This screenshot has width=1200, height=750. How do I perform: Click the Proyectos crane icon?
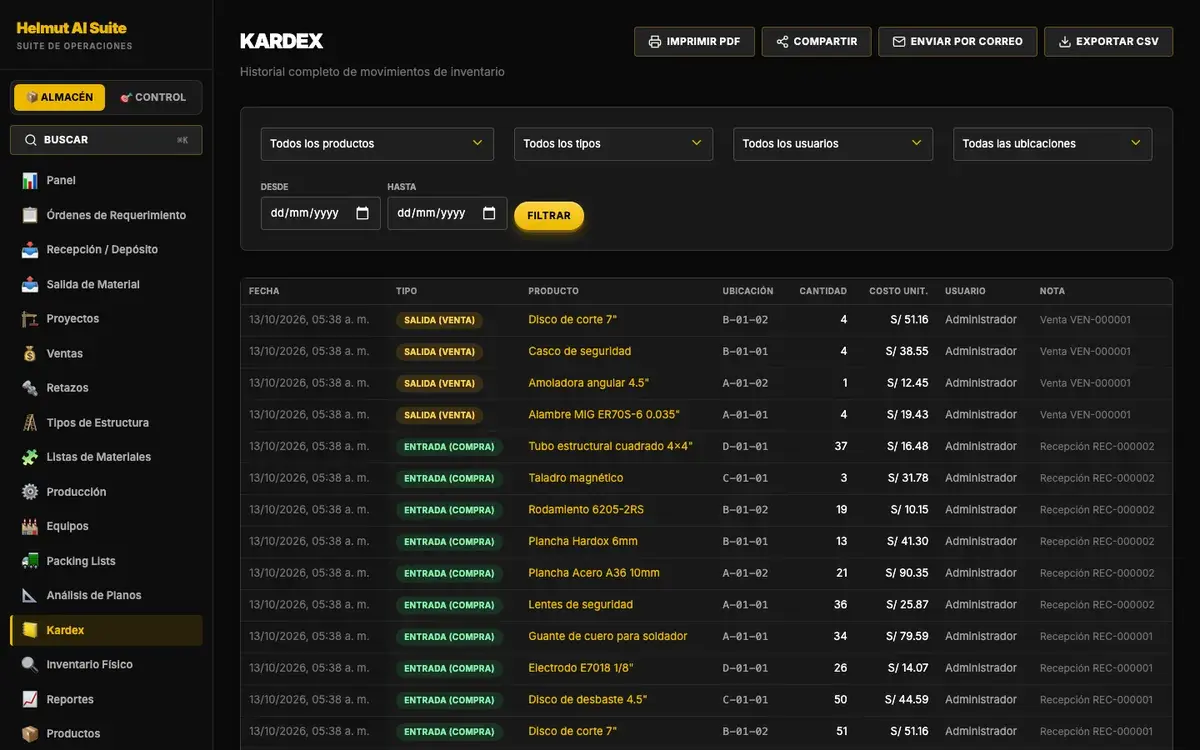pyautogui.click(x=29, y=319)
